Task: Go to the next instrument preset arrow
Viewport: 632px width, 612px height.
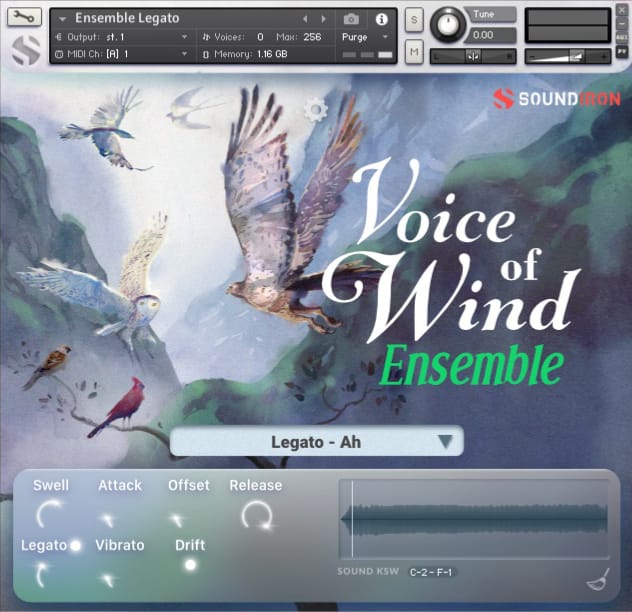Action: pyautogui.click(x=323, y=19)
